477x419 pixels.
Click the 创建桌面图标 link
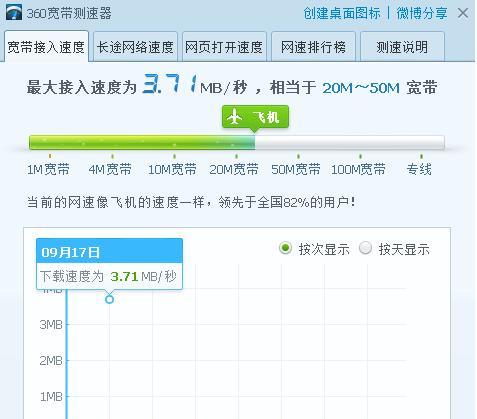[342, 13]
